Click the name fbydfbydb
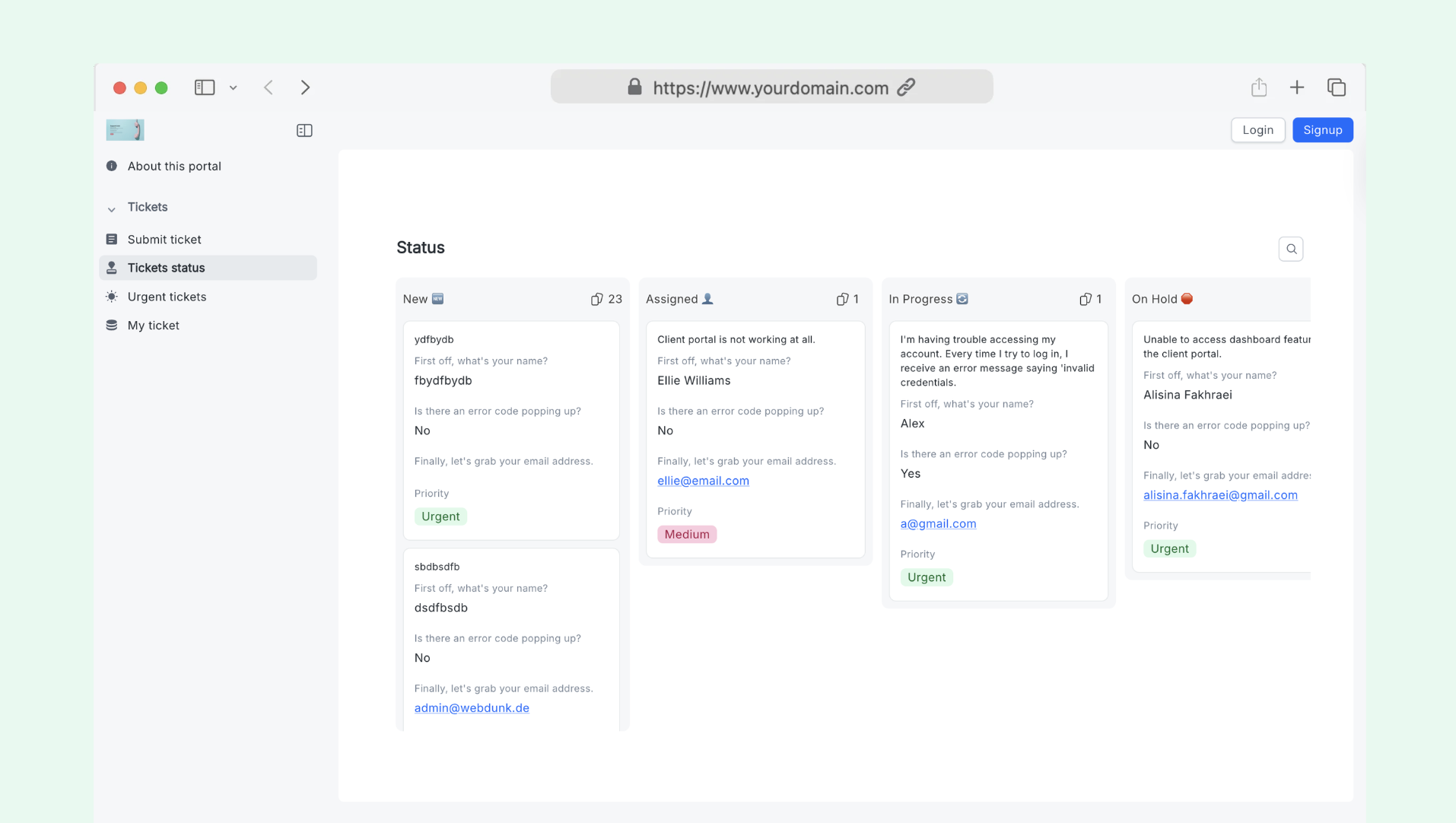This screenshot has height=823, width=1456. [443, 381]
